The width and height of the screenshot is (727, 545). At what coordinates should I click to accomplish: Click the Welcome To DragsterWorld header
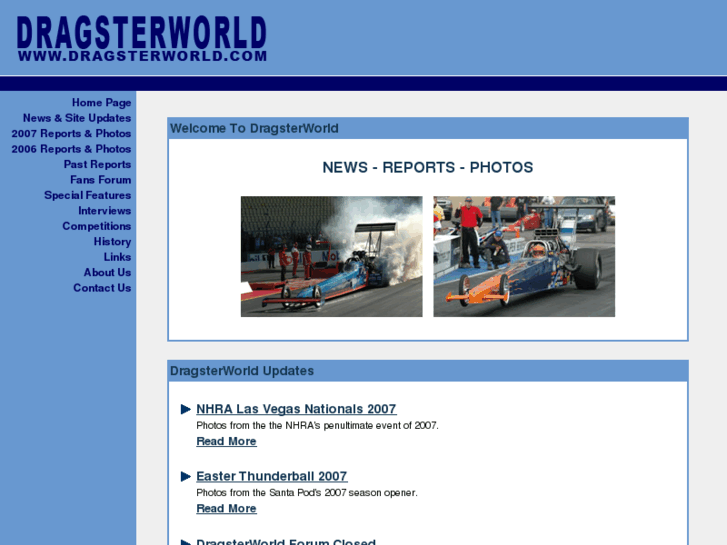(x=254, y=128)
